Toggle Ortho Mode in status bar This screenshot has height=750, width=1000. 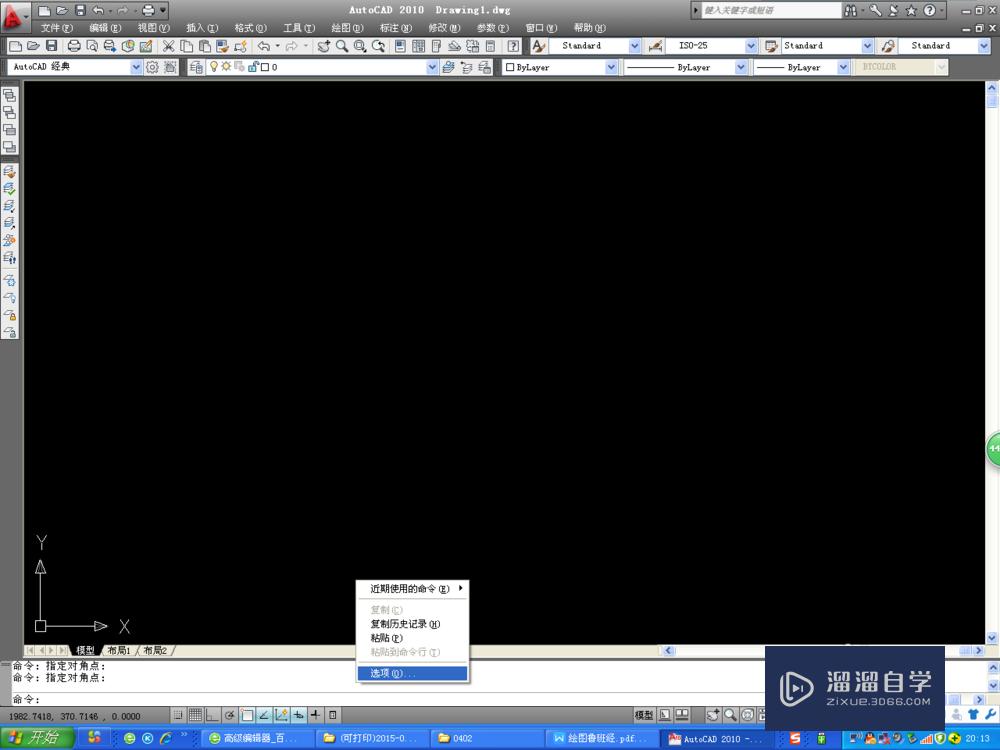point(212,715)
